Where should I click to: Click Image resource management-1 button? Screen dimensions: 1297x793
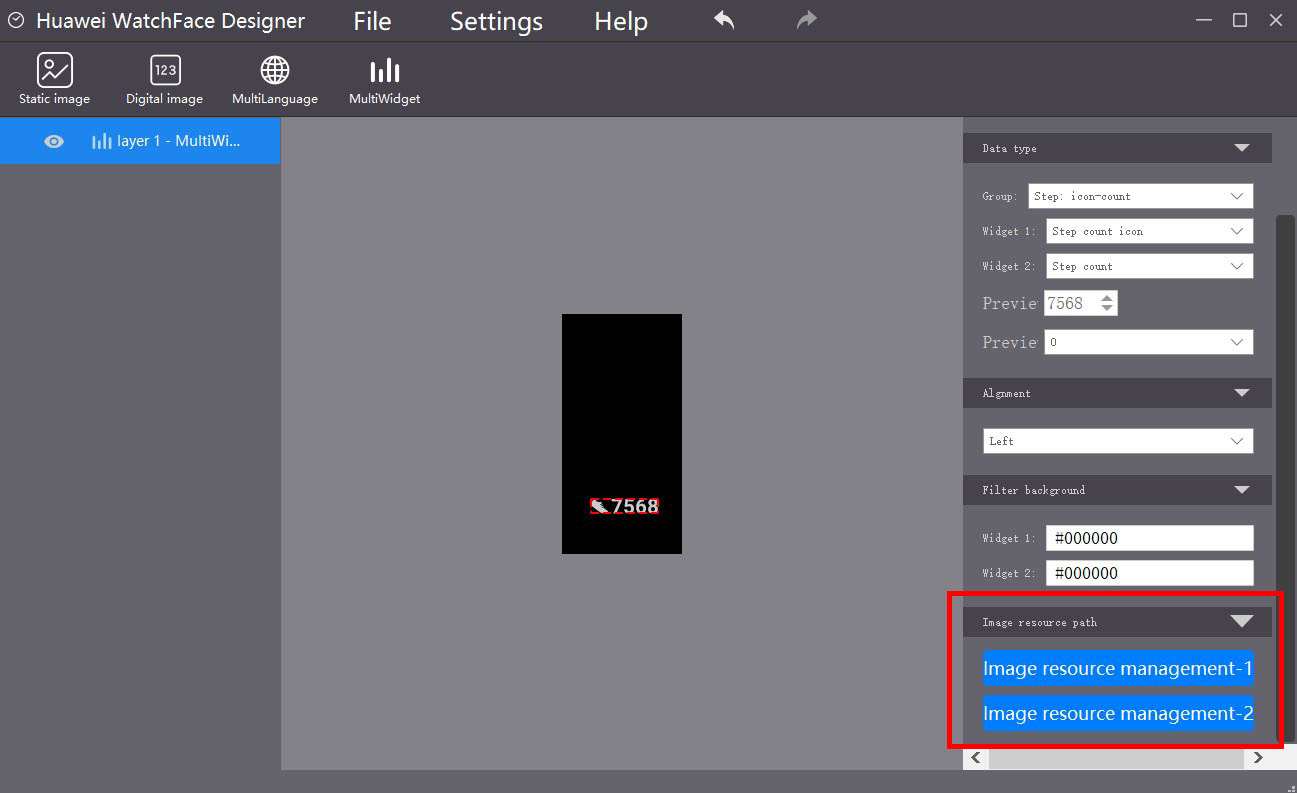(1118, 668)
